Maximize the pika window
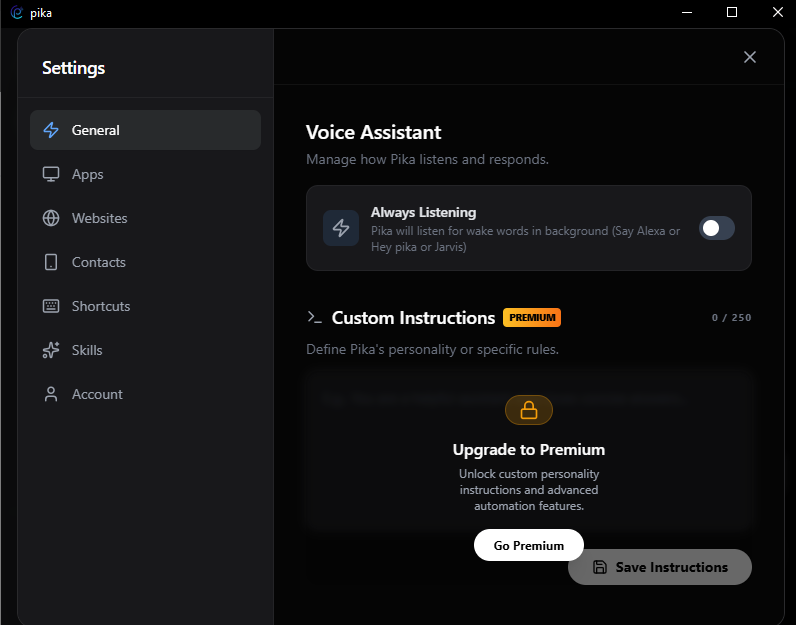This screenshot has width=796, height=625. [x=732, y=13]
